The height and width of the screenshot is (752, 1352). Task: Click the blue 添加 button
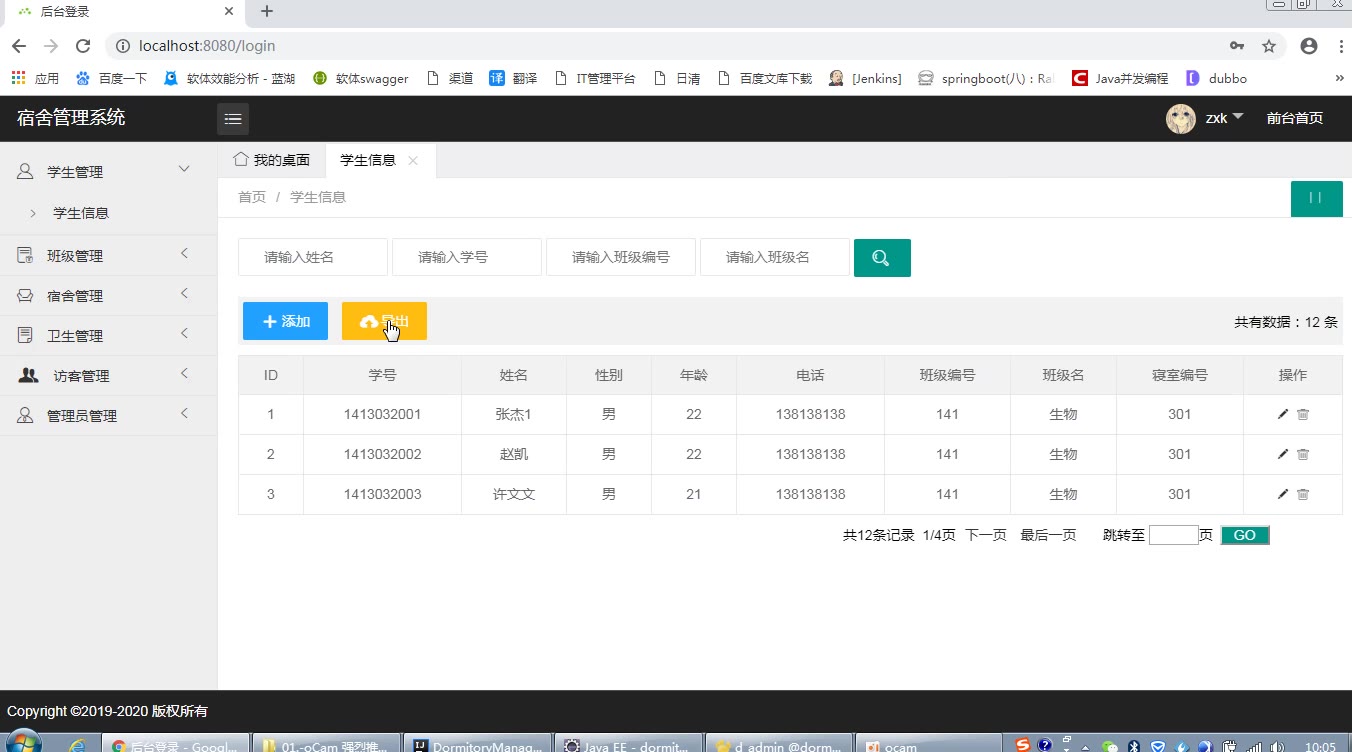[285, 321]
